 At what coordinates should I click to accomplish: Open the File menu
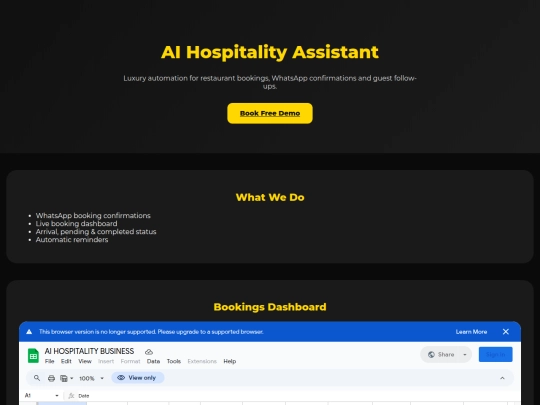50,361
